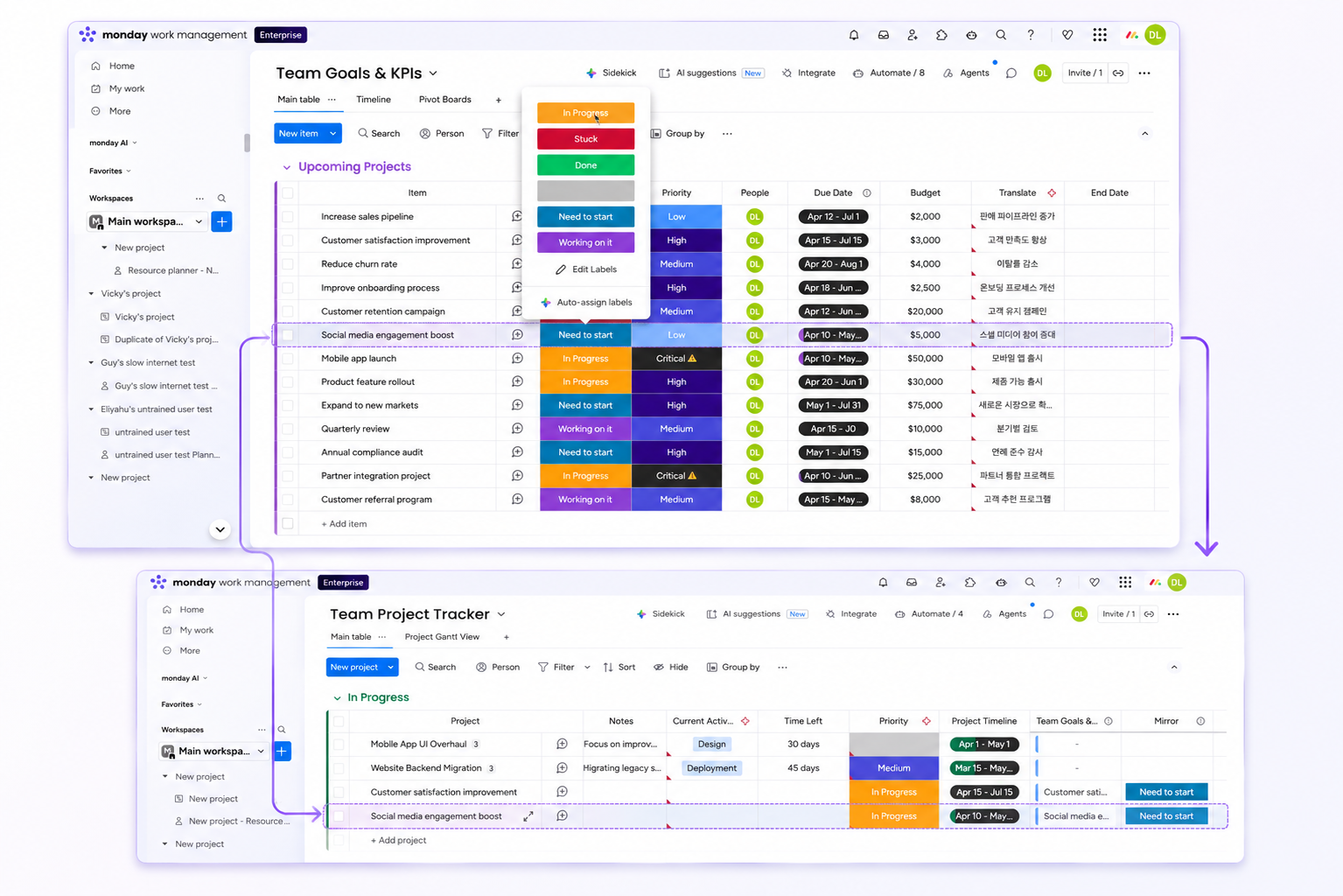Open updates for Increase sales pipeline row
This screenshot has height=896, width=1343.
pos(517,216)
